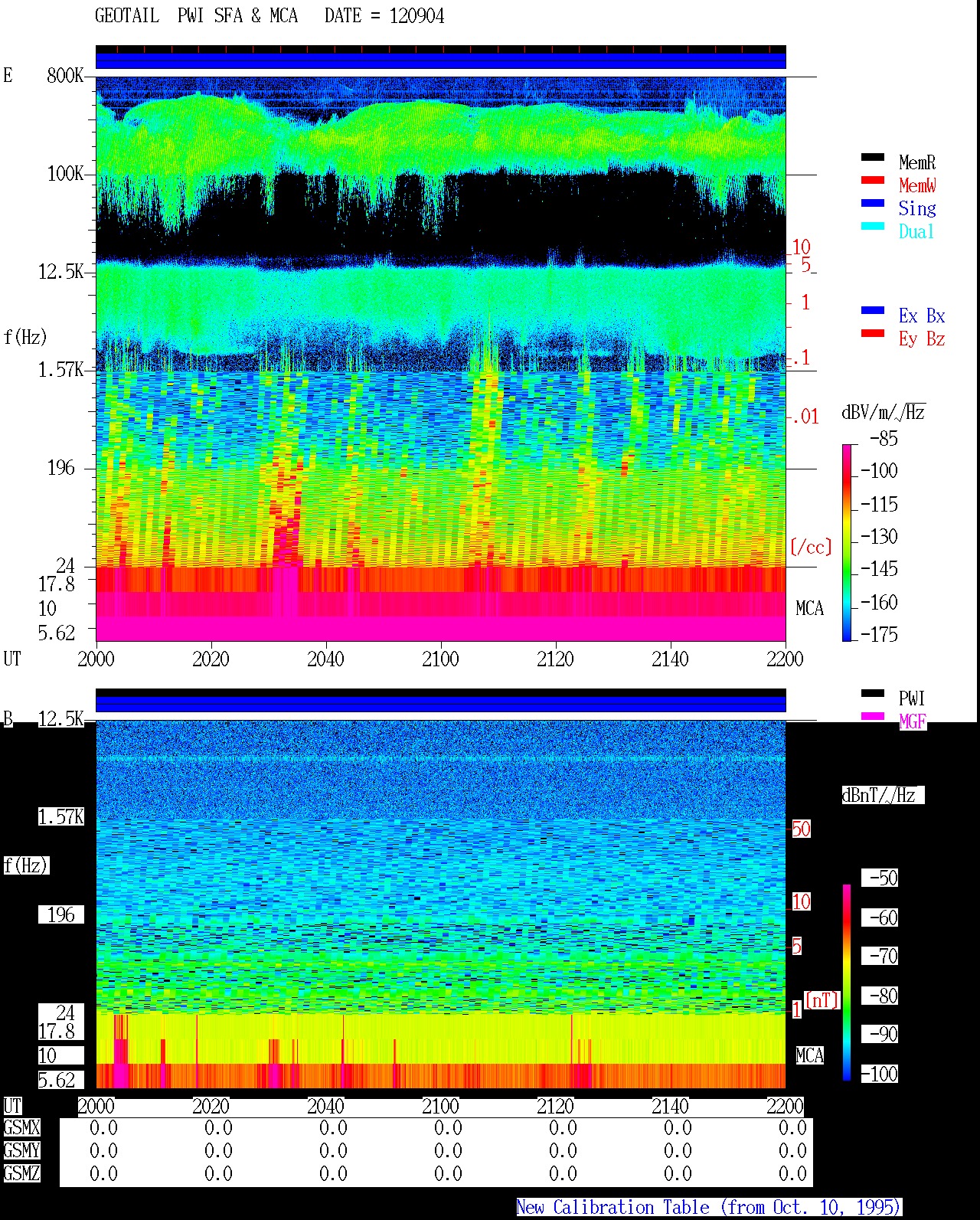980x1220 pixels.
Task: Click the cyan Dual legend swatch
Action: 873,227
